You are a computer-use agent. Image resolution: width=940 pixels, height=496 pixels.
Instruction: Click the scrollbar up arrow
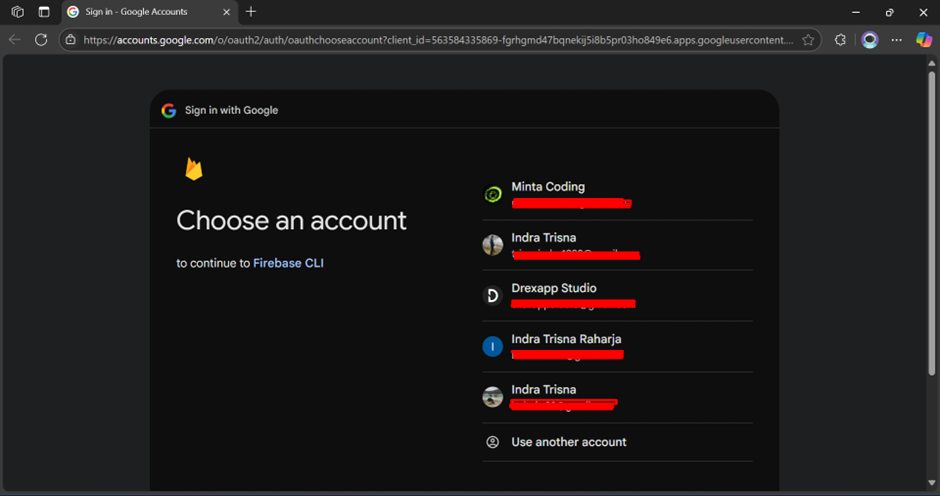point(932,63)
